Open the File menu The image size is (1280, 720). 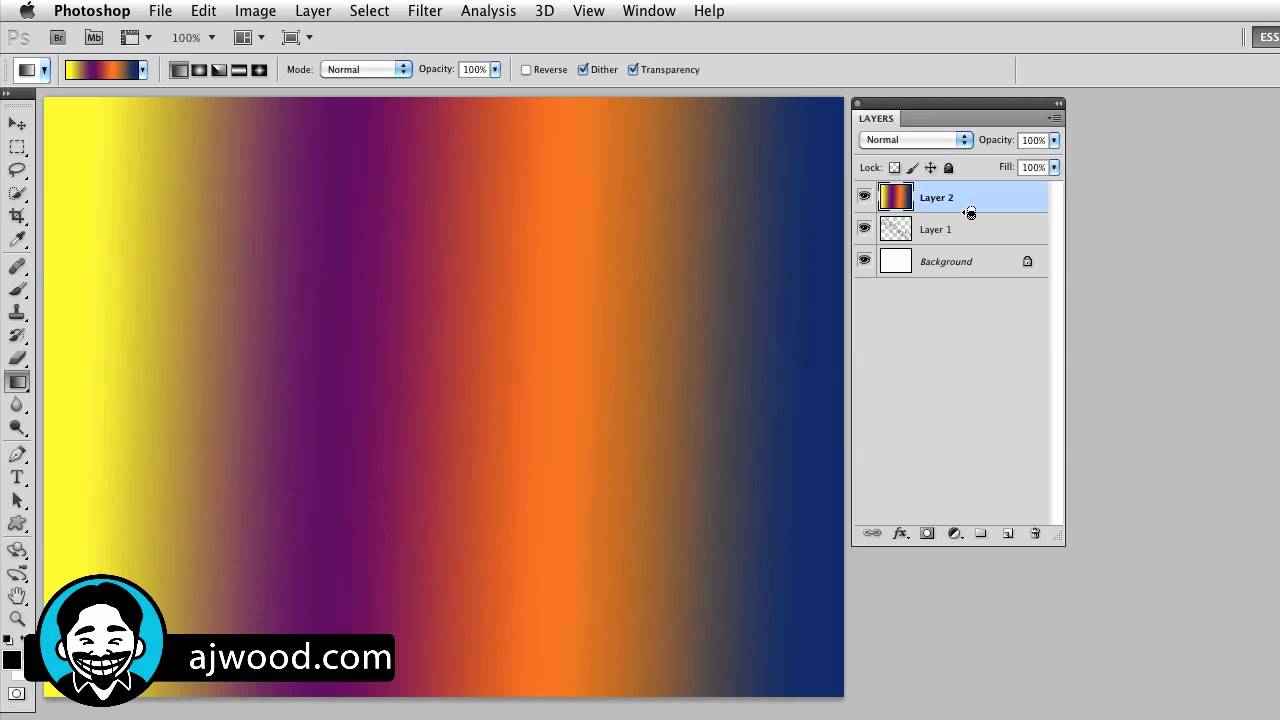(x=160, y=11)
